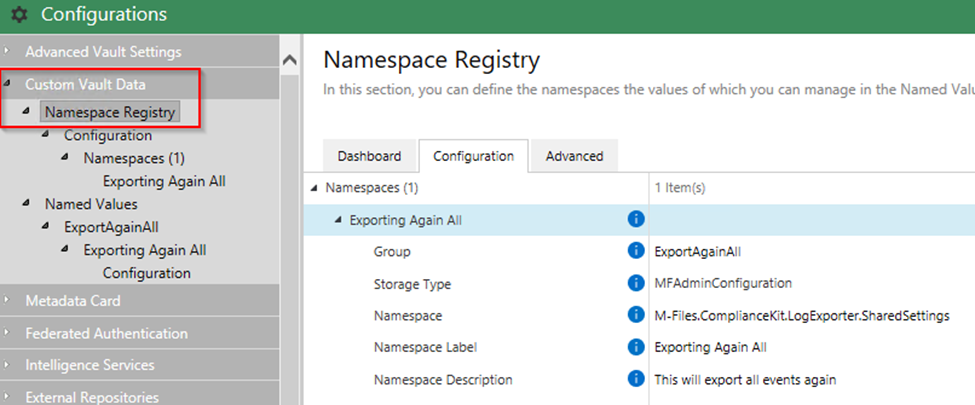The height and width of the screenshot is (405, 975).
Task: Collapse Custom Vault Data section arrow
Action: 7,83
